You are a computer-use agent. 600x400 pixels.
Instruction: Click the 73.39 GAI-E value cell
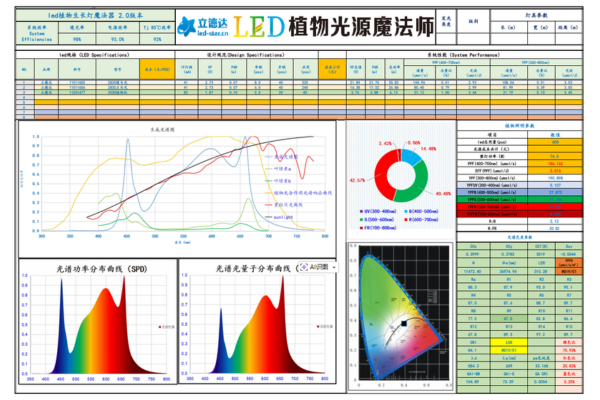coord(509,382)
